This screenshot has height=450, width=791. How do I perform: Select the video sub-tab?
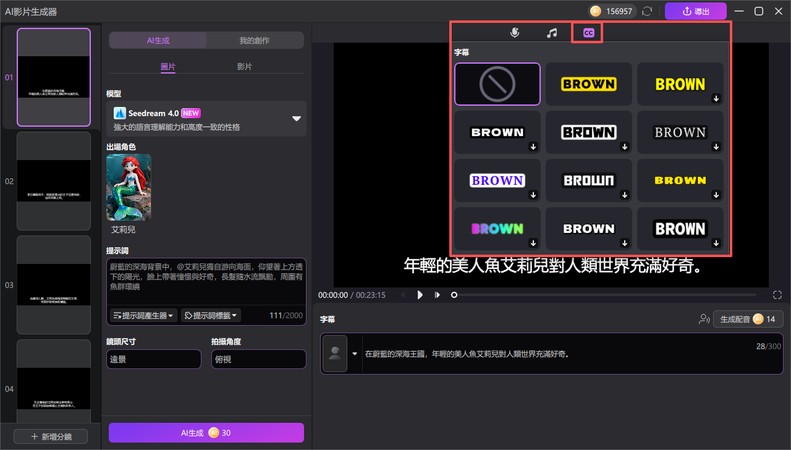[x=245, y=67]
